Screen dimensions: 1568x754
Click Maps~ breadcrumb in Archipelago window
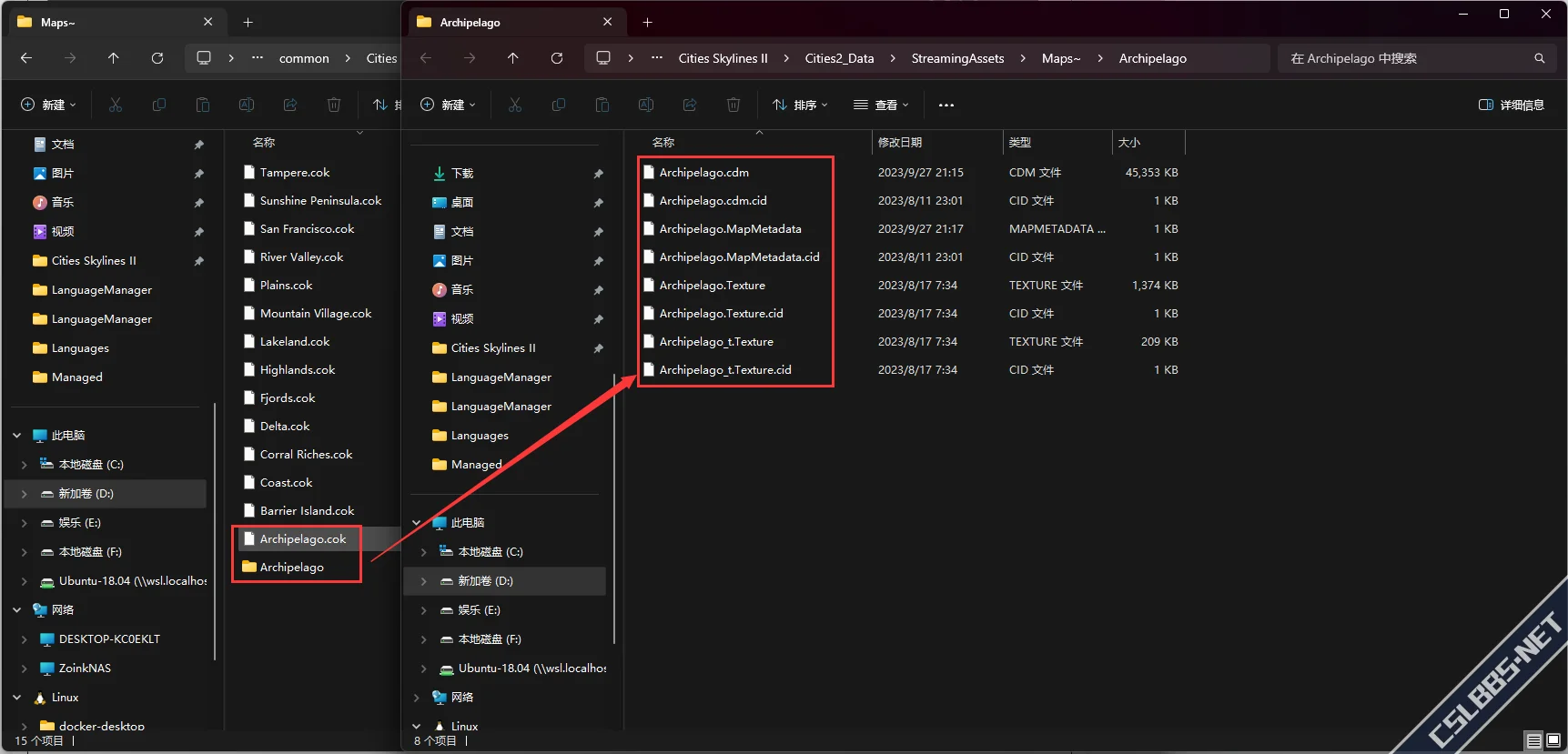1061,58
